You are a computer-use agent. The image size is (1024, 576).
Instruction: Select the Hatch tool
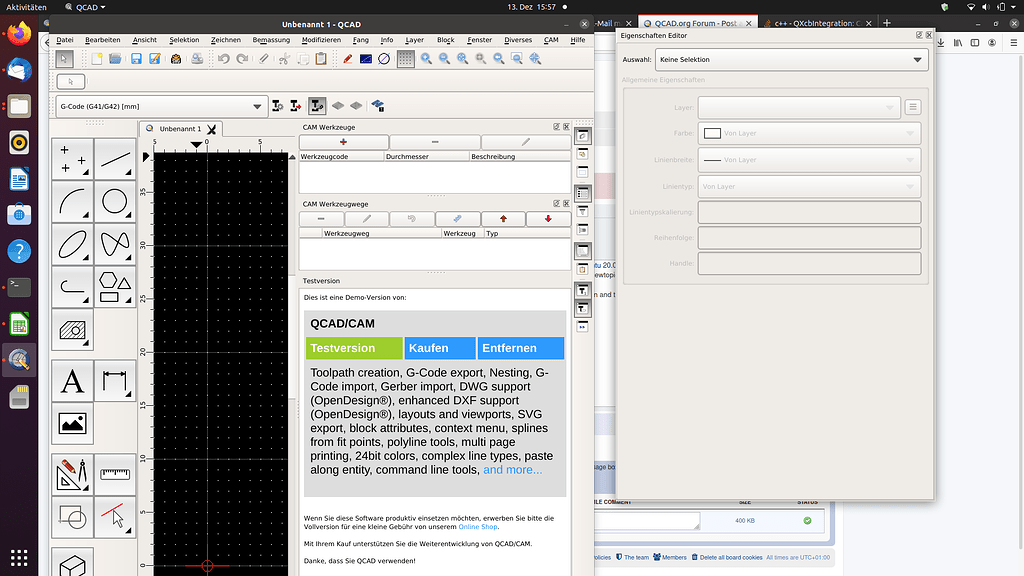click(72, 330)
